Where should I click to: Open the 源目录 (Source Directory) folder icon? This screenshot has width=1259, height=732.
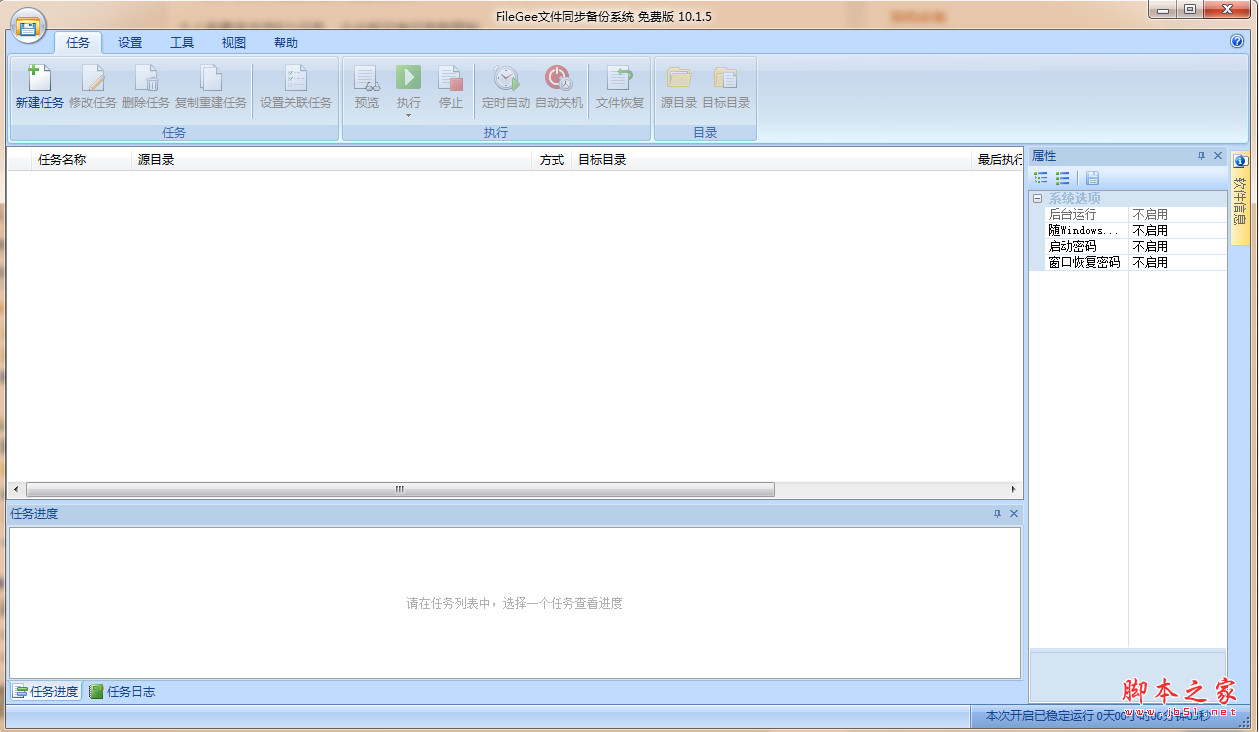click(x=679, y=79)
